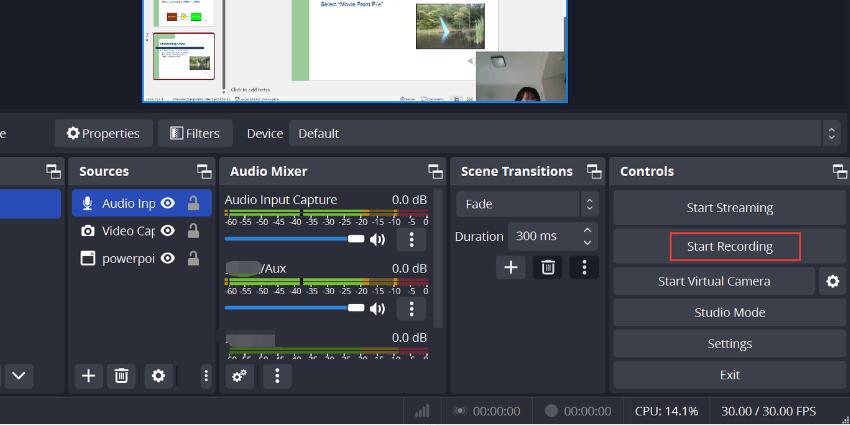
Task: Lock the Video Capture source
Action: click(x=193, y=231)
